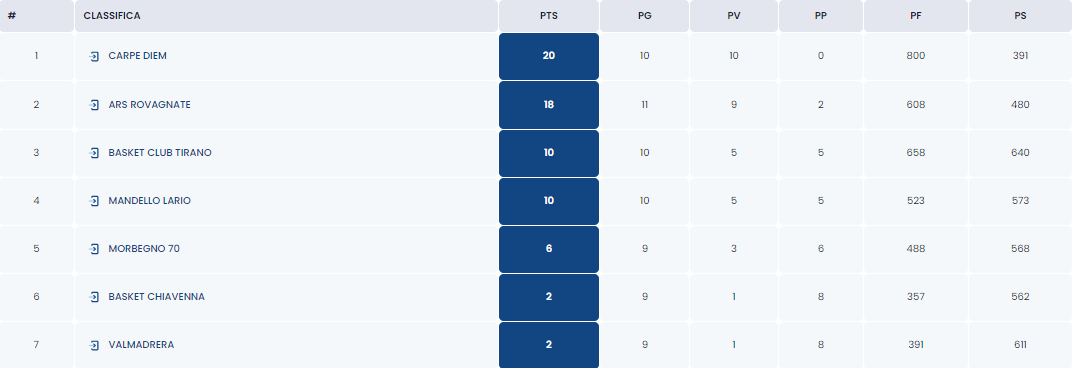This screenshot has width=1073, height=368.
Task: Click the PG column header
Action: click(x=644, y=16)
